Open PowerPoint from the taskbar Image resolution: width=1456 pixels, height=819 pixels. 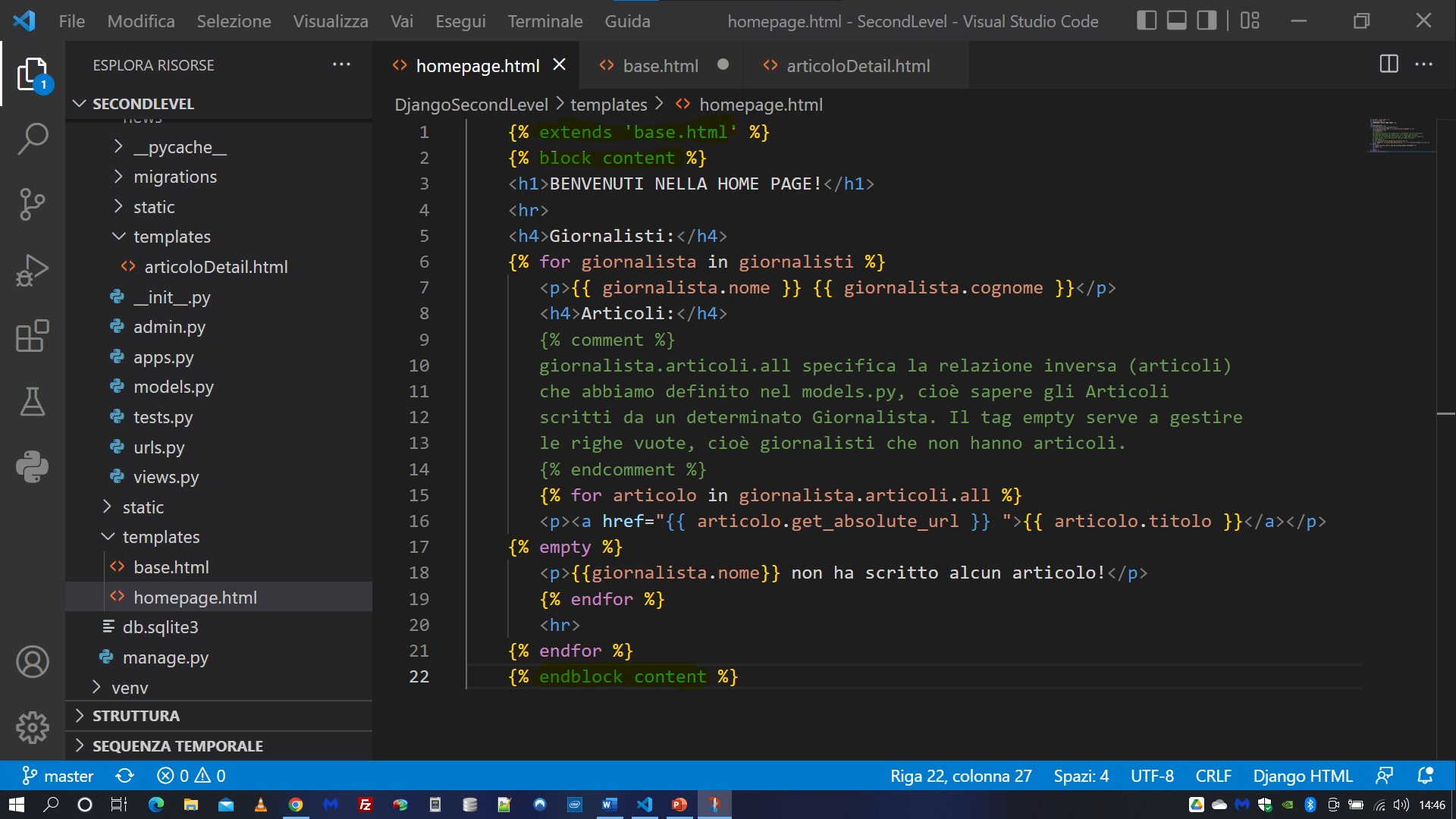click(679, 805)
